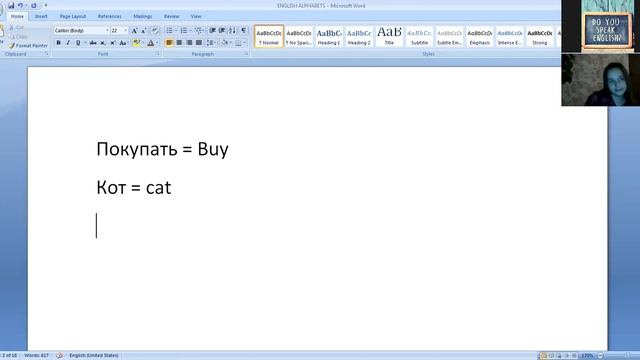Open the Page Layout tab
Image resolution: width=640 pixels, height=360 pixels.
73,16
